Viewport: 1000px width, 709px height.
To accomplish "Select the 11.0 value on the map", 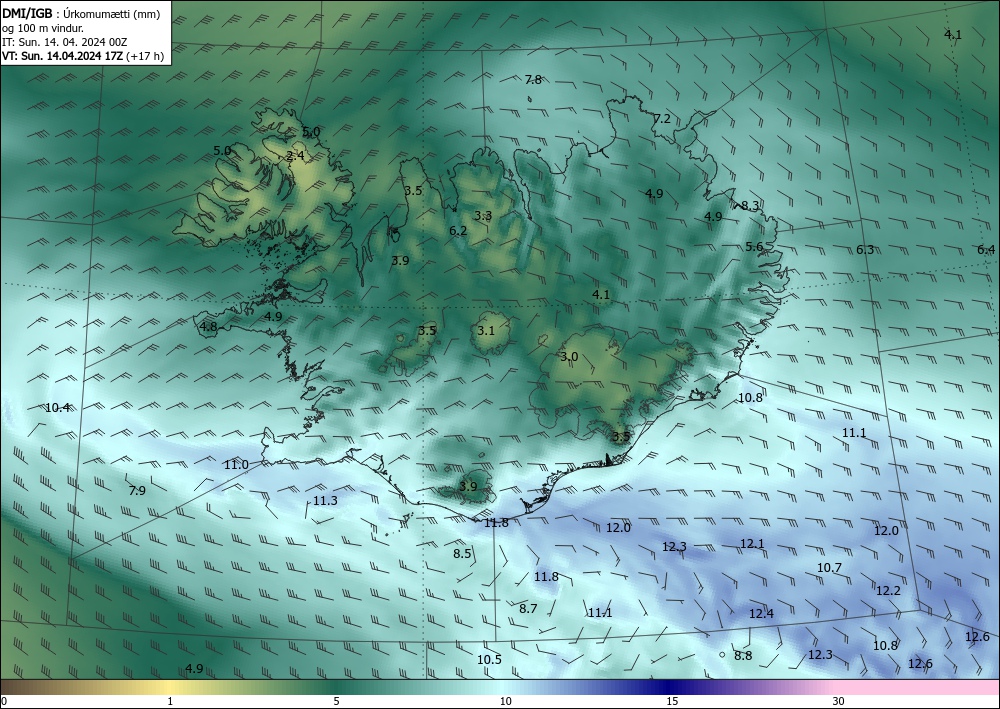I will [236, 465].
